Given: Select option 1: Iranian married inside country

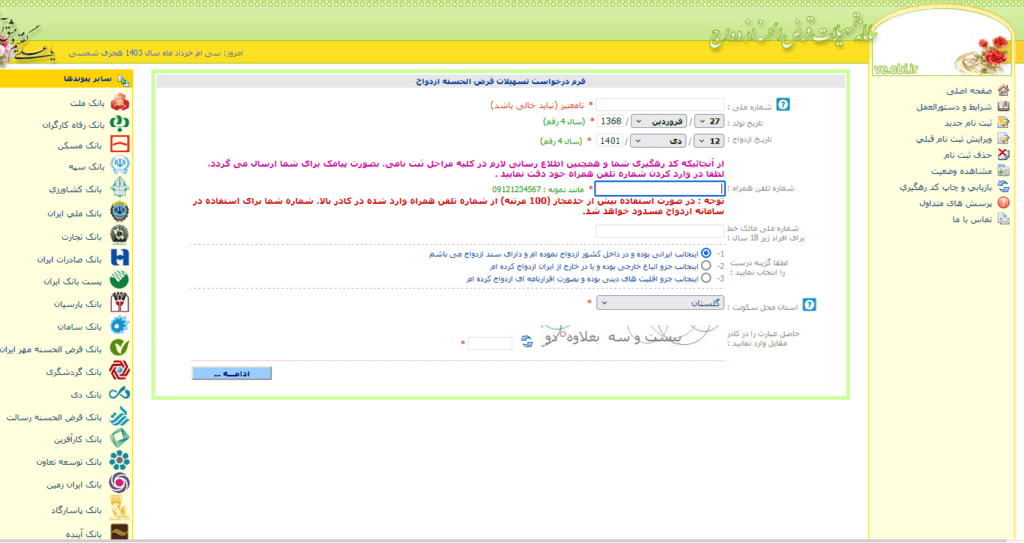Looking at the screenshot, I should (x=706, y=253).
